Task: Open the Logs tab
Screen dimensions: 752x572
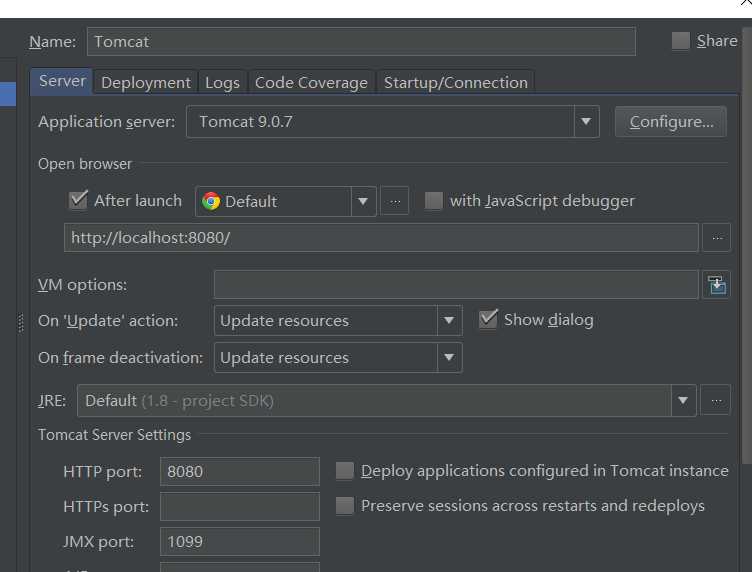Action: (222, 82)
